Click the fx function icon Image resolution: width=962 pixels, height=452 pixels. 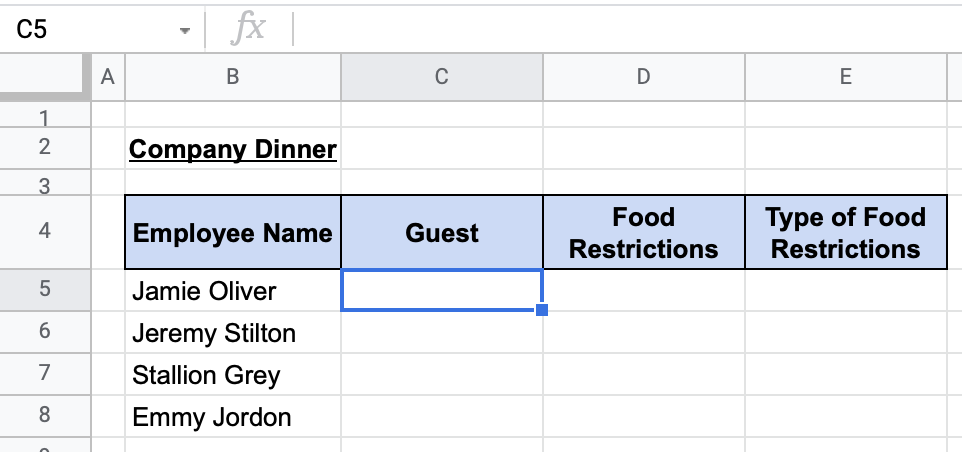pyautogui.click(x=247, y=29)
